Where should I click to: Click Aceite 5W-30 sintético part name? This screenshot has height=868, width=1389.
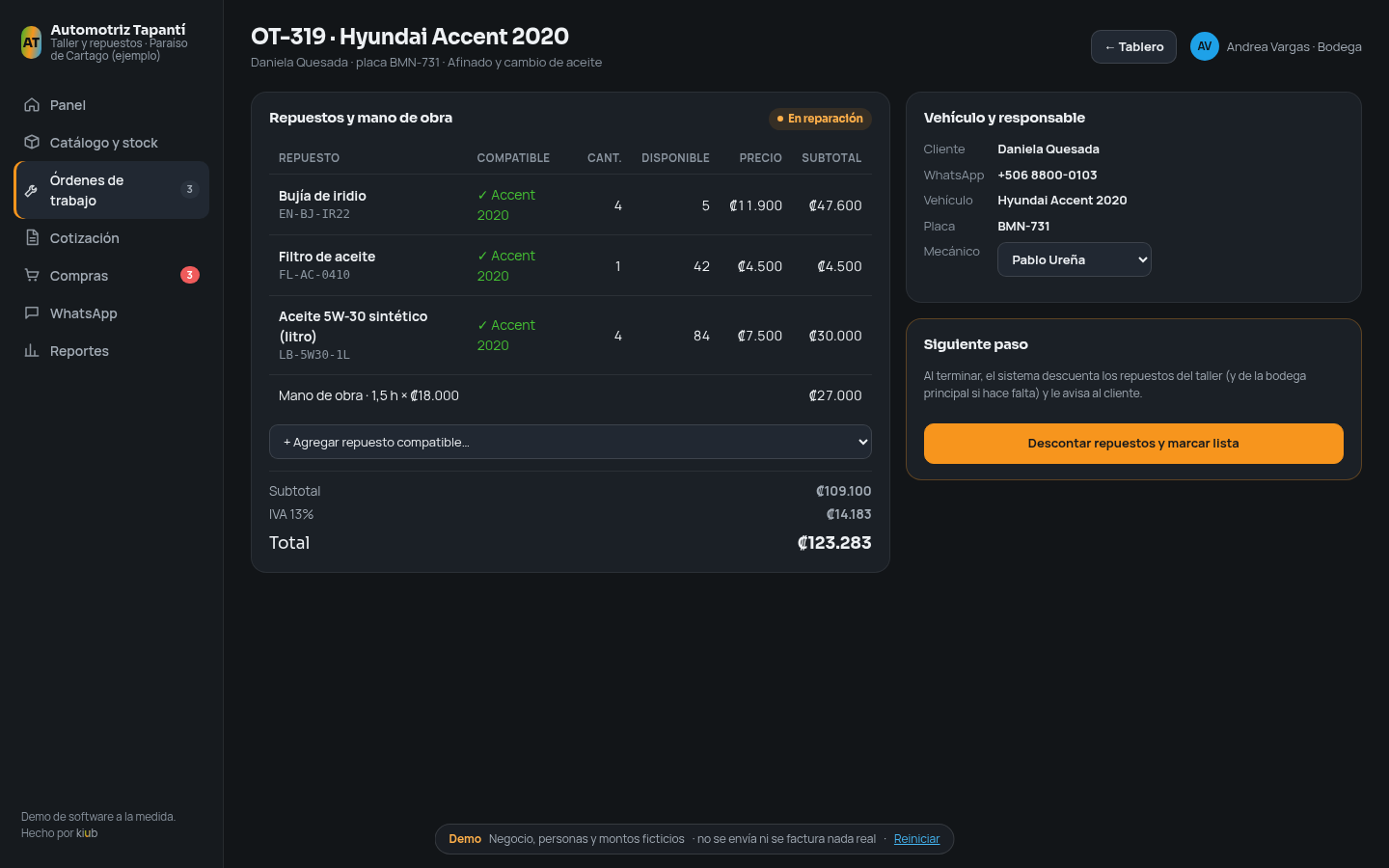(353, 326)
